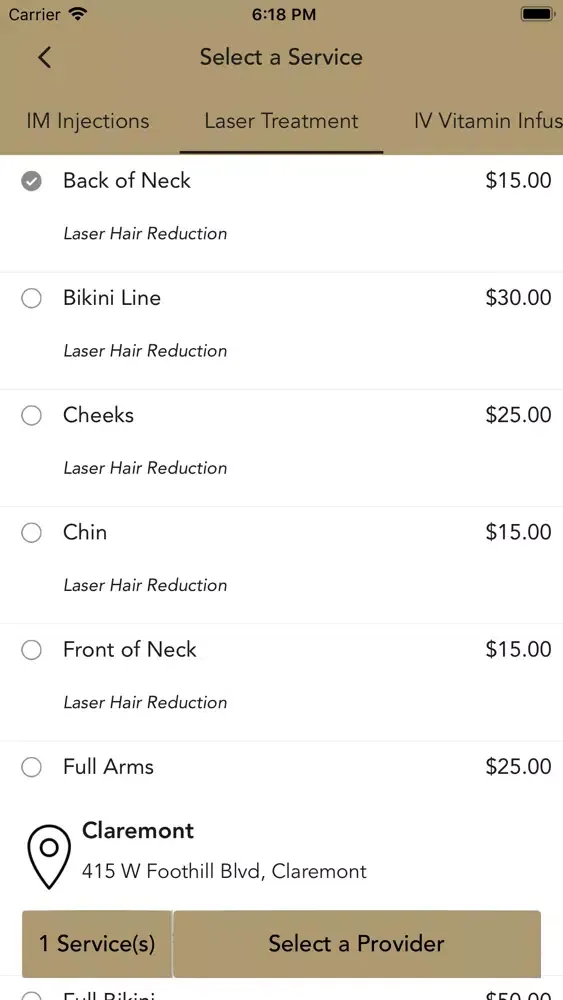Tap the Cheeks $25.00 price
563x1000 pixels.
point(518,415)
